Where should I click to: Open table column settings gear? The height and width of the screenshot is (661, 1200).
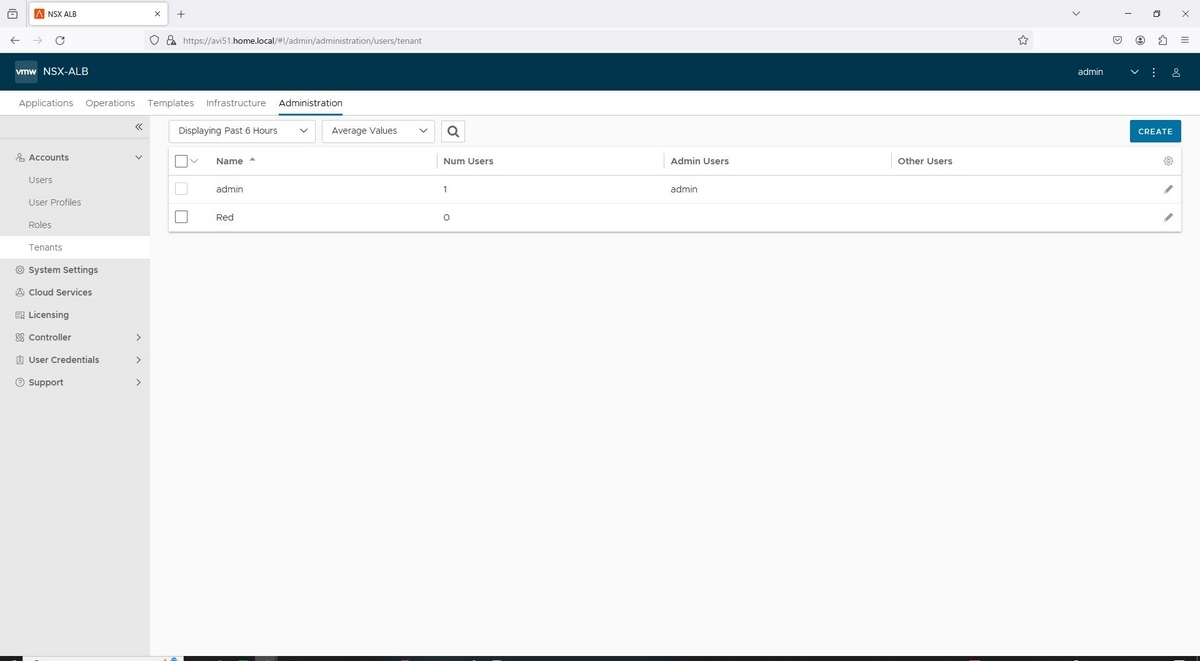click(x=1168, y=161)
